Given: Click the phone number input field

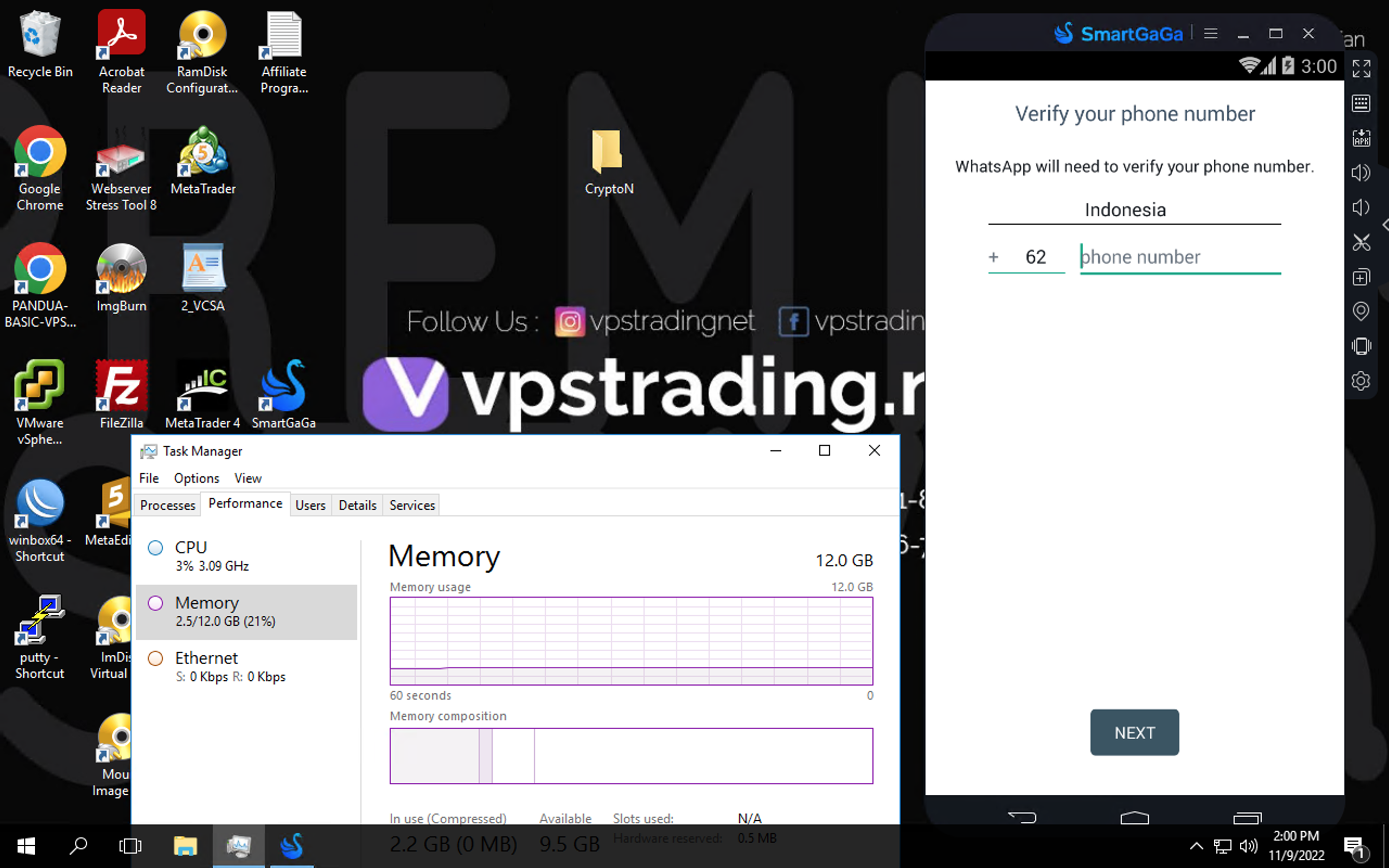Looking at the screenshot, I should [1180, 257].
